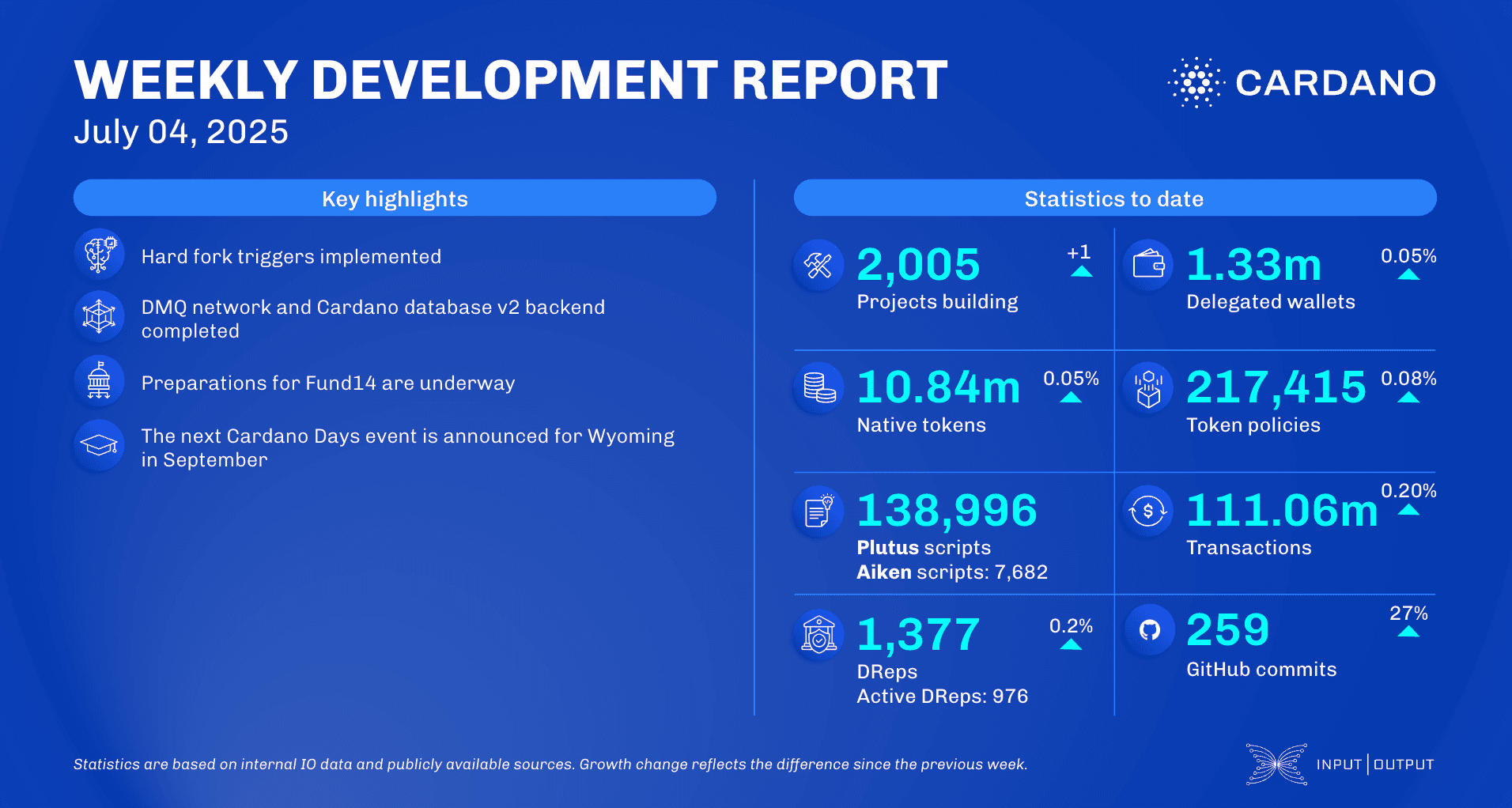Click the date July 04, 2025

point(181,132)
